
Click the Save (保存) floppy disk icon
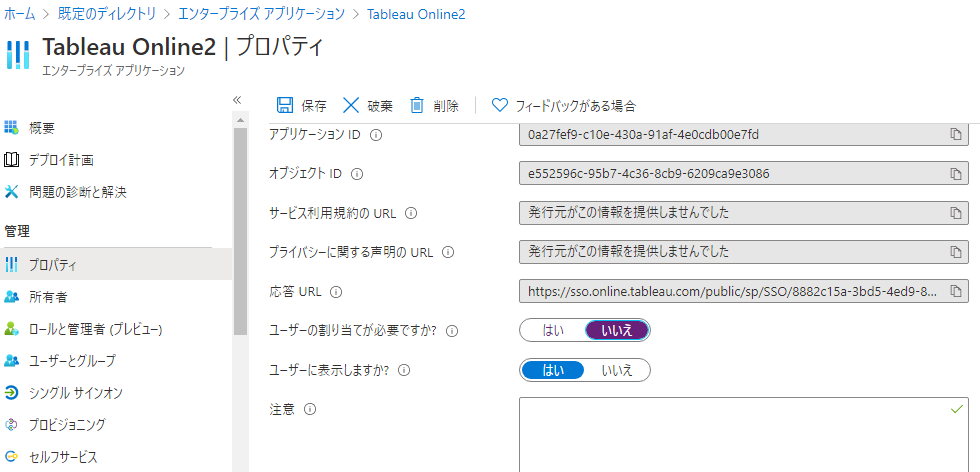pos(285,105)
